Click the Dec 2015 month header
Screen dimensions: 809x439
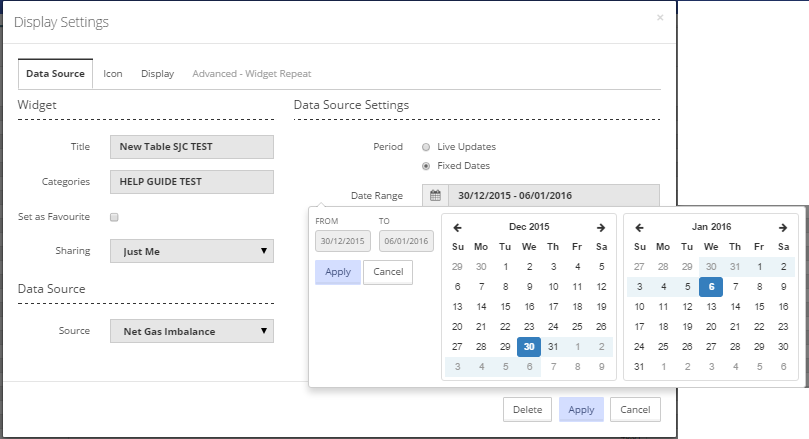529,227
